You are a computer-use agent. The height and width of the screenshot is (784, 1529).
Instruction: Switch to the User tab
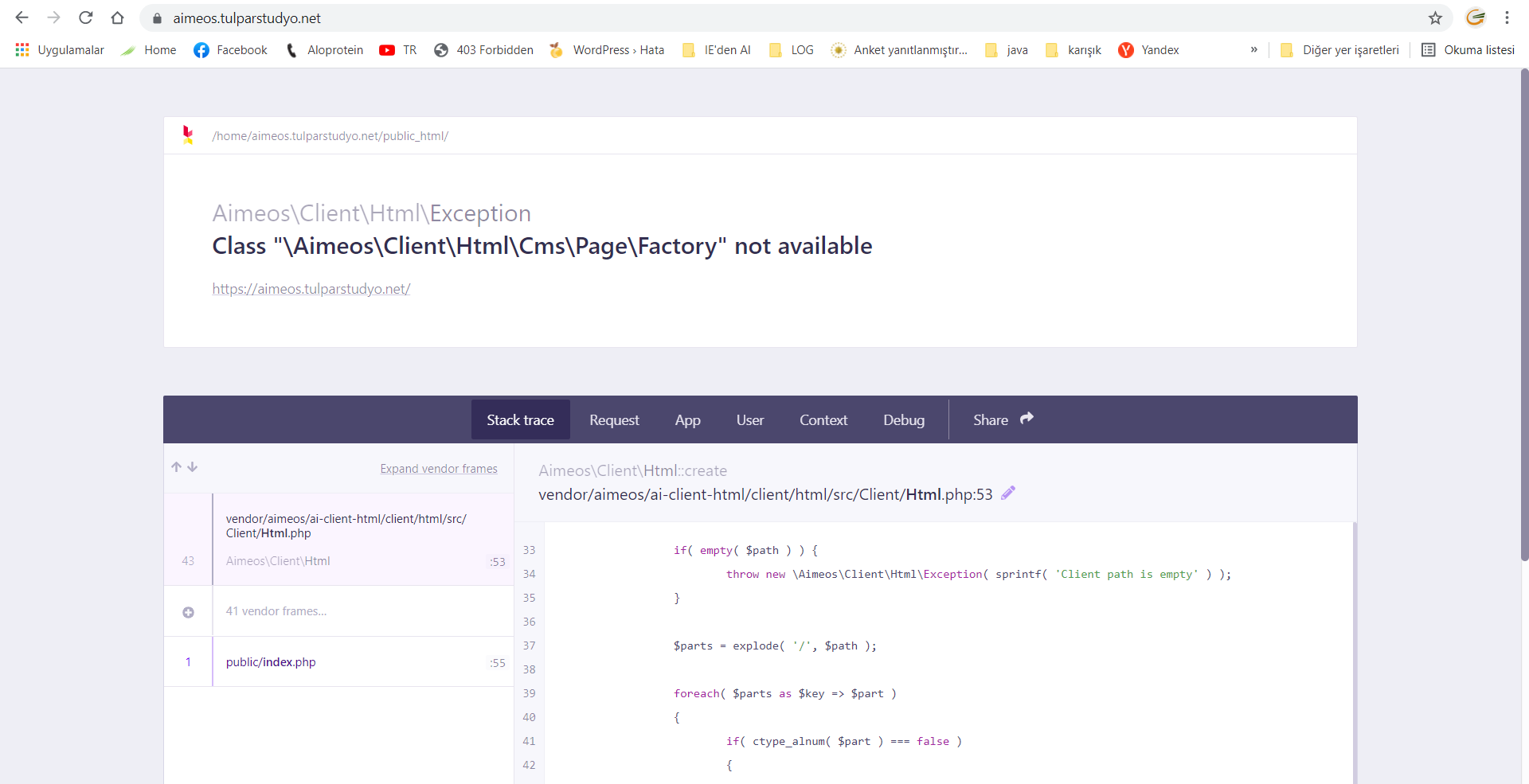[x=750, y=419]
